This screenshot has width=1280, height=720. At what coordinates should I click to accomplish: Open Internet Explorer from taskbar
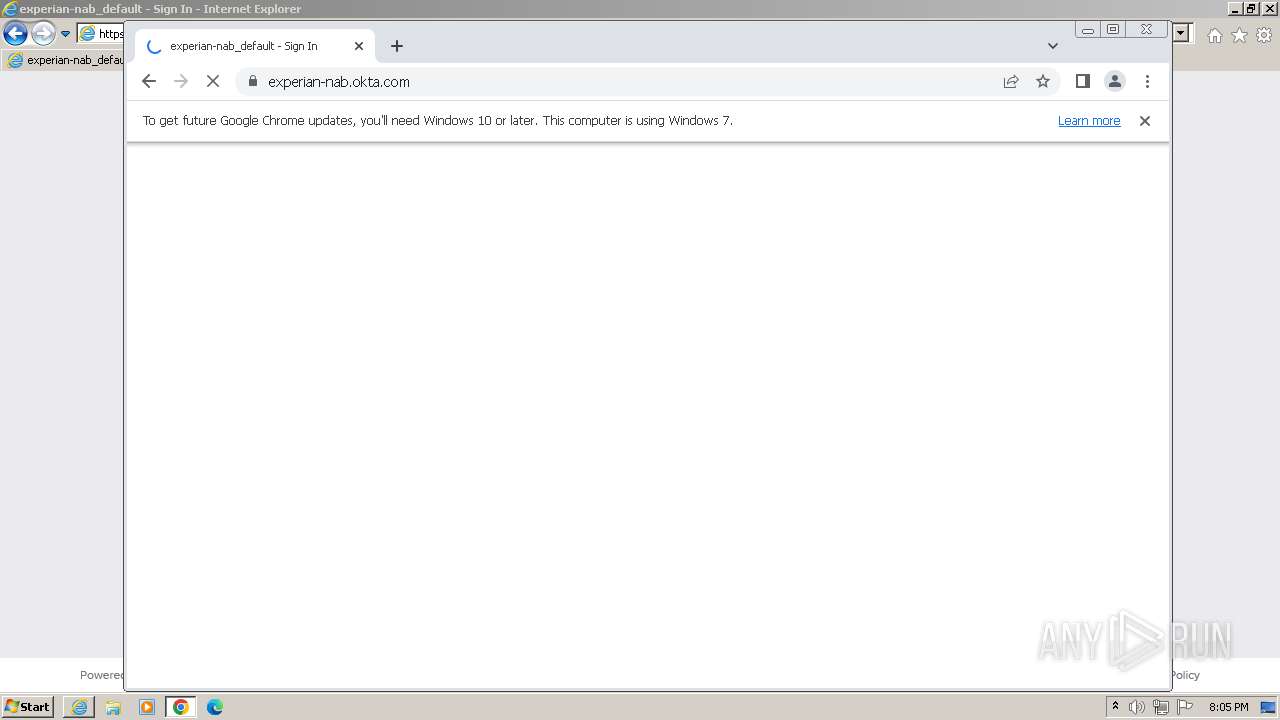click(79, 707)
